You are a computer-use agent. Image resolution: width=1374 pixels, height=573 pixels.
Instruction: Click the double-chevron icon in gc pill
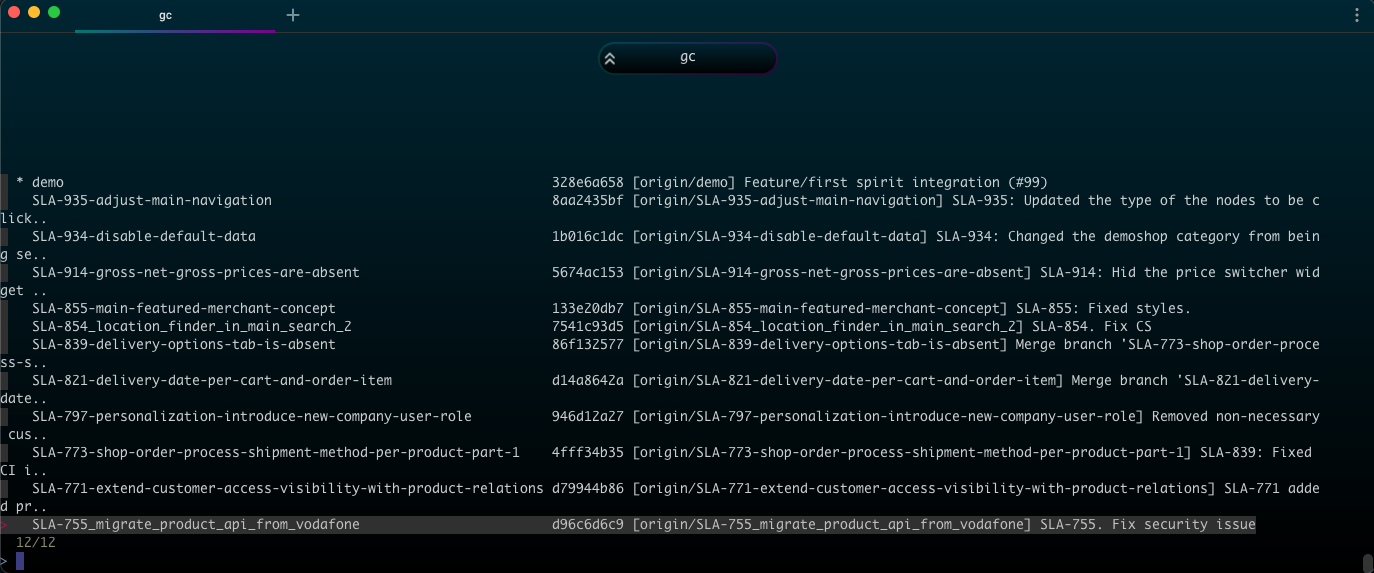(610, 59)
